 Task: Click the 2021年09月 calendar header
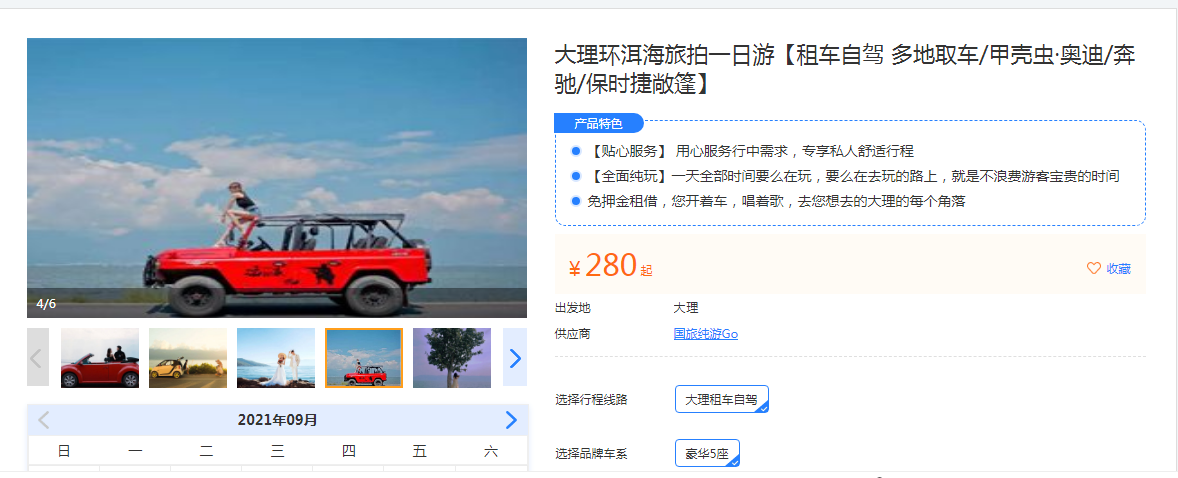278,419
